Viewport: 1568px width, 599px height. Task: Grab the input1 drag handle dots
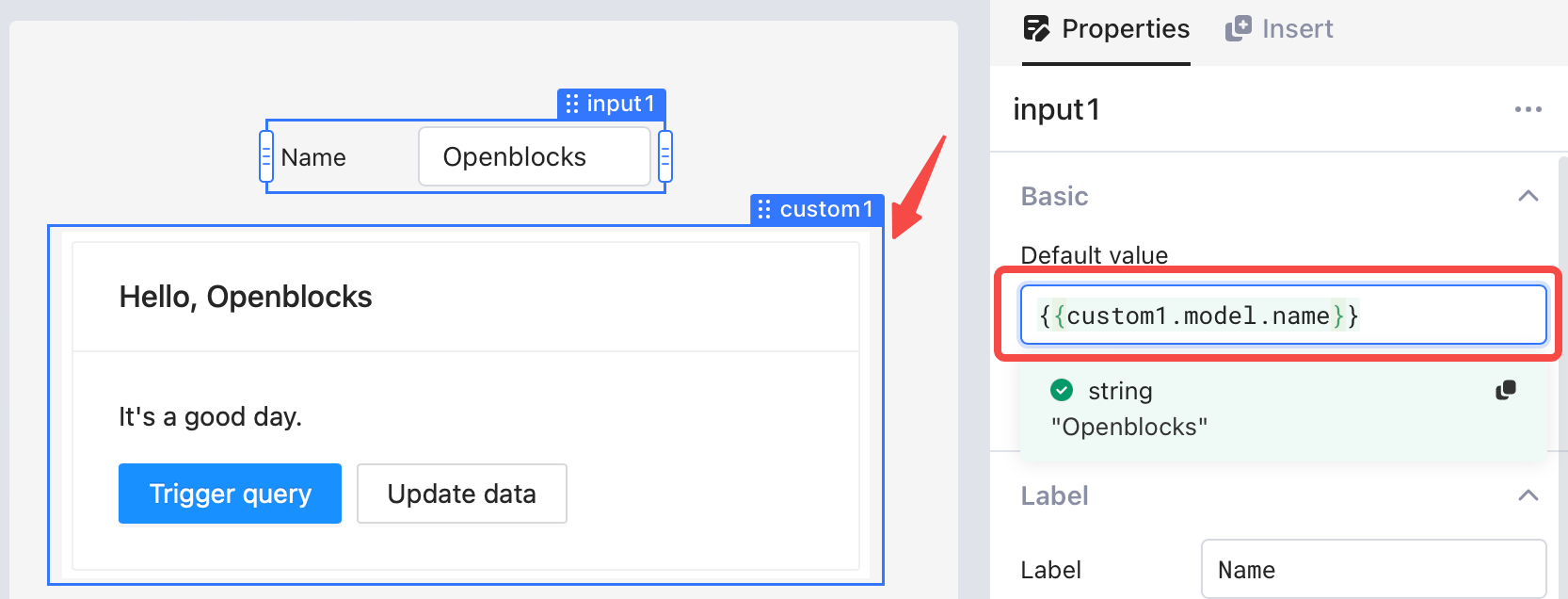(x=572, y=104)
